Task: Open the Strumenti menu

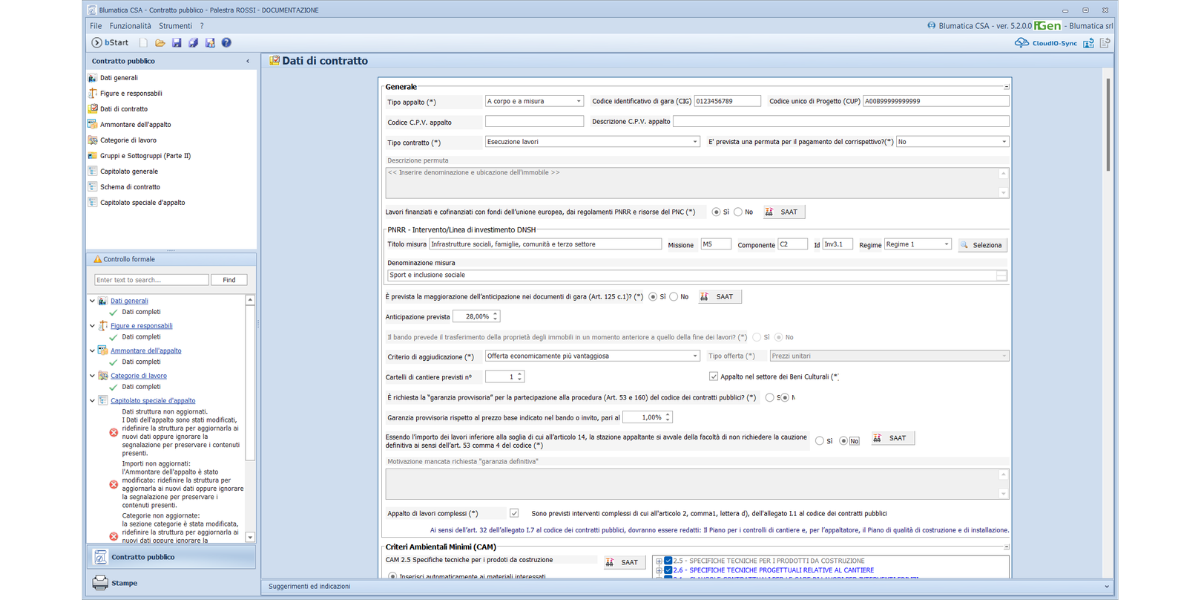Action: [175, 26]
